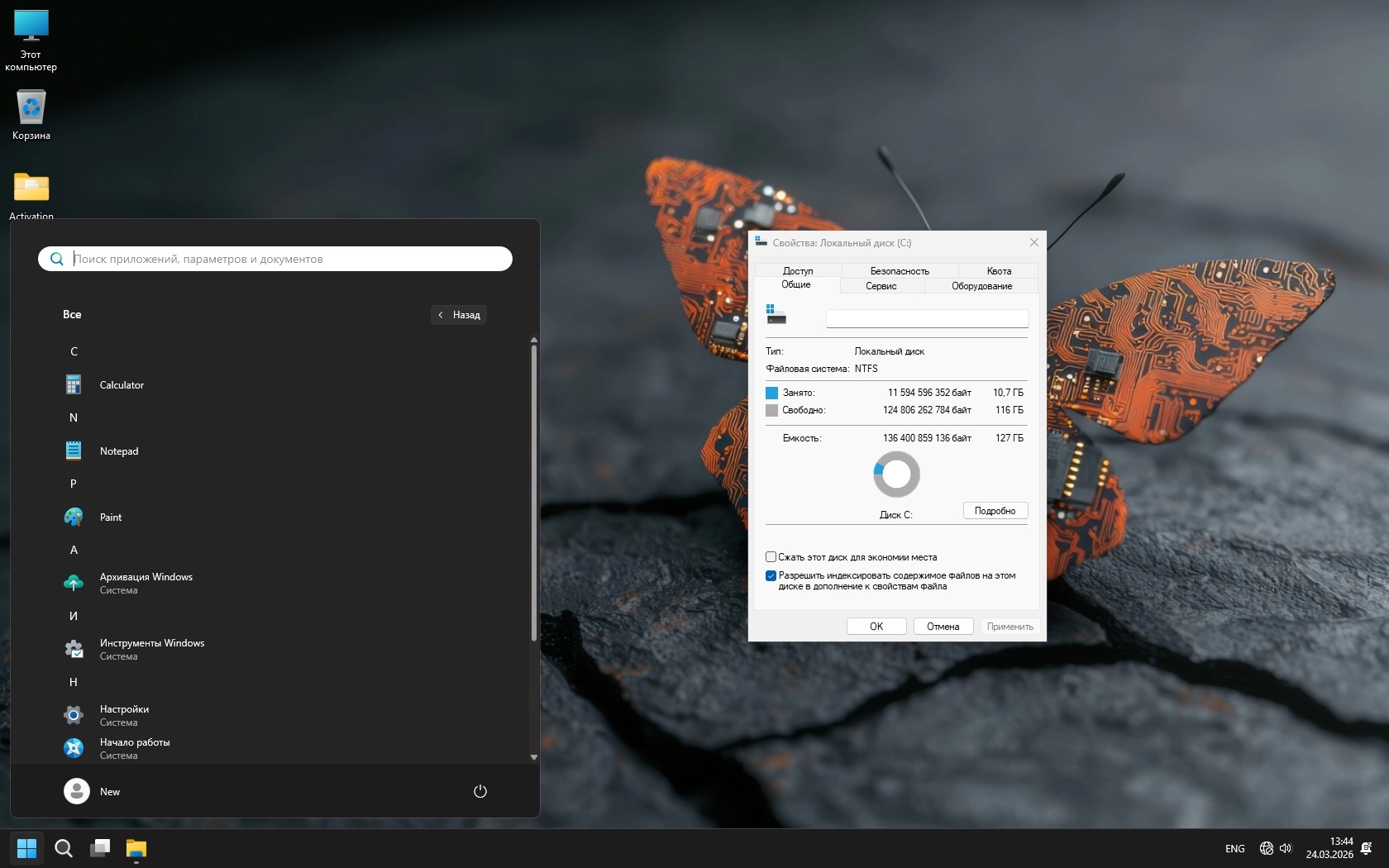Viewport: 1389px width, 868px height.
Task: Click the Применить button
Action: 1010,627
